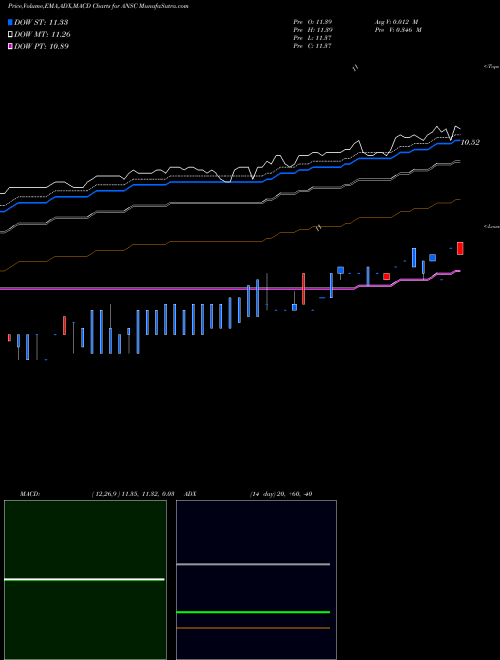The height and width of the screenshot is (660, 500).
Task: Select the 'DOW ST: 11.33' legend text
Action: coord(41,22)
